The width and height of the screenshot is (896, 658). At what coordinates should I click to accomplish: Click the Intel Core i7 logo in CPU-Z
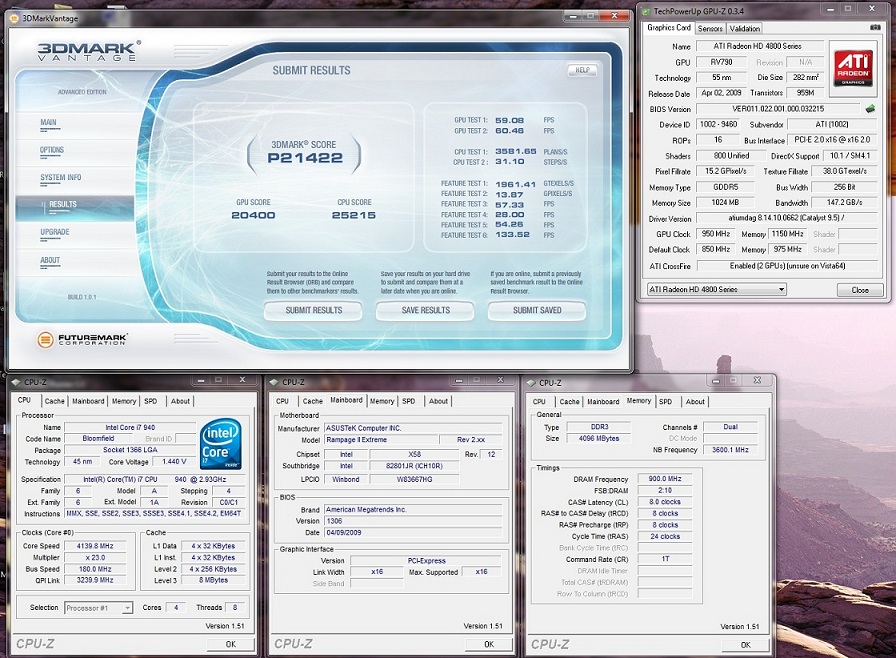tap(221, 444)
